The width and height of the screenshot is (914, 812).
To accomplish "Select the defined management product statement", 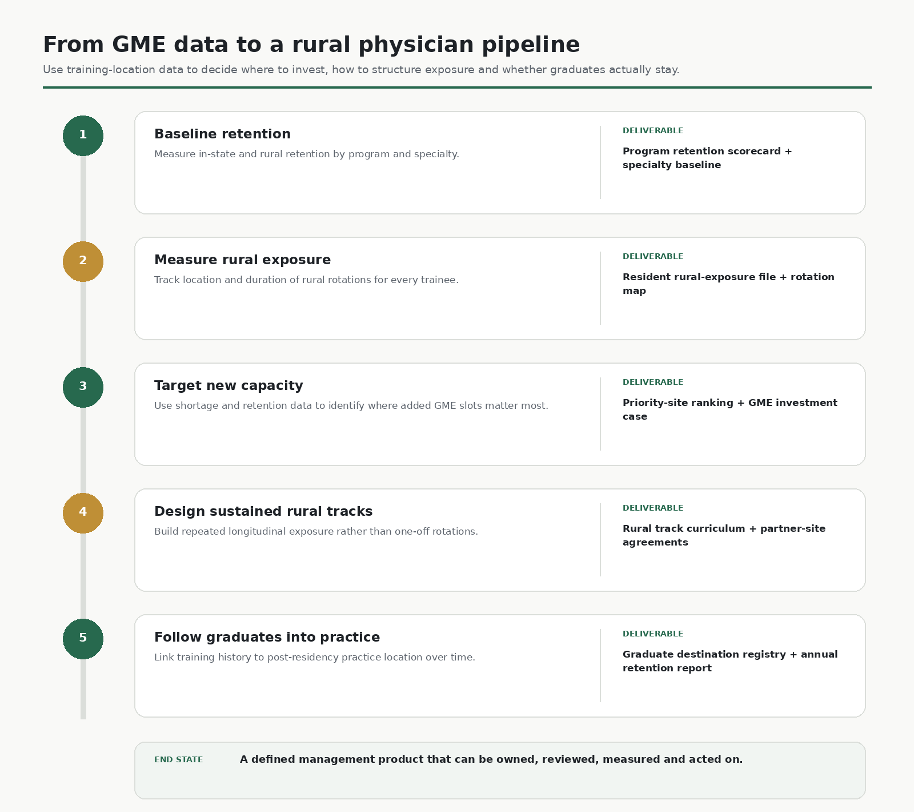I will (x=491, y=760).
